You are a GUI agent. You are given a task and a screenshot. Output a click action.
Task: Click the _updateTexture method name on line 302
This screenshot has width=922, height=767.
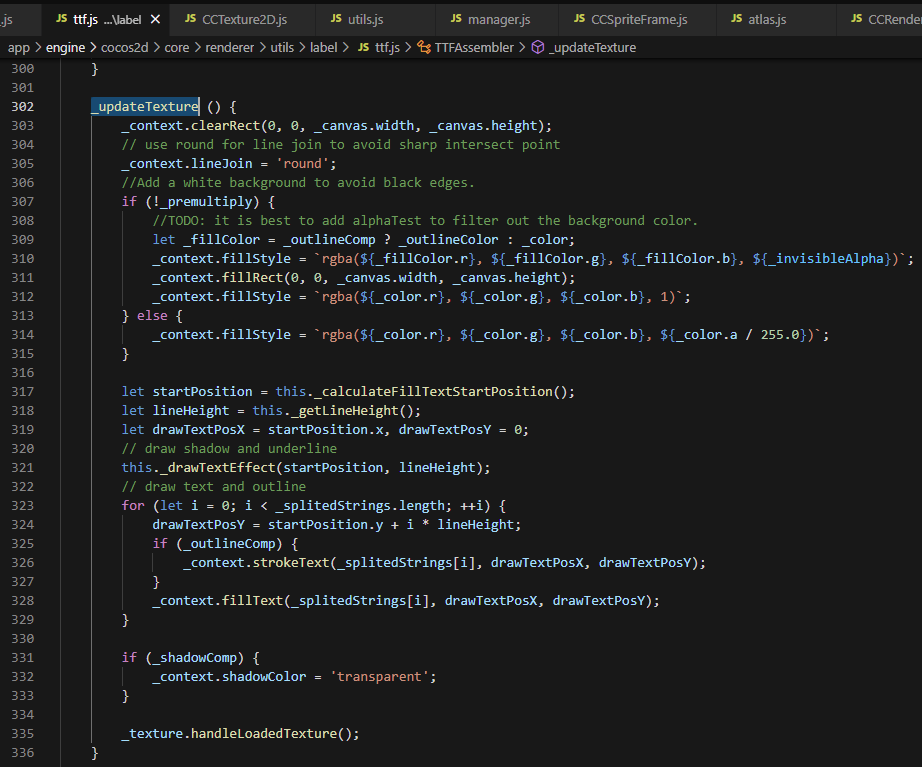(145, 106)
